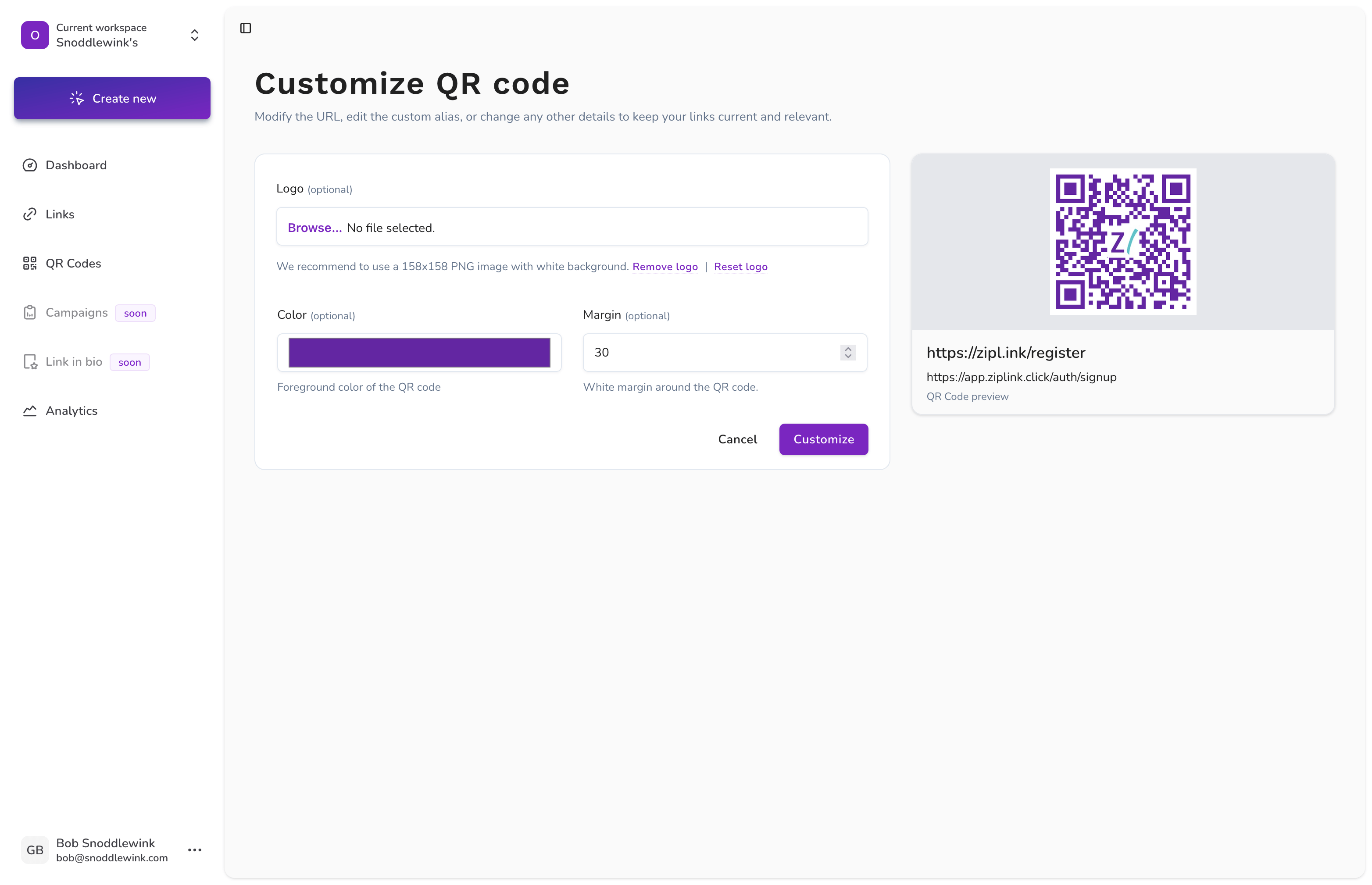
Task: Decrease margin with the stepper down arrow
Action: click(x=848, y=356)
